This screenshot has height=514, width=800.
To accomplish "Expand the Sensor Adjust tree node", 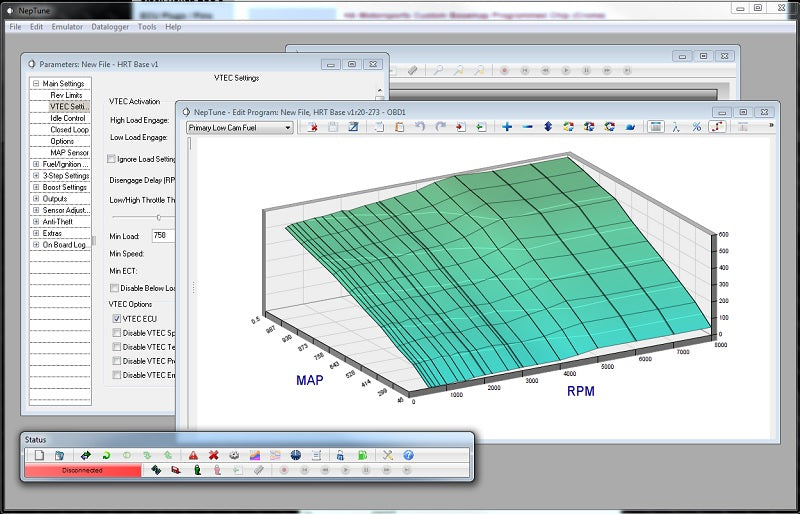I will 36,210.
